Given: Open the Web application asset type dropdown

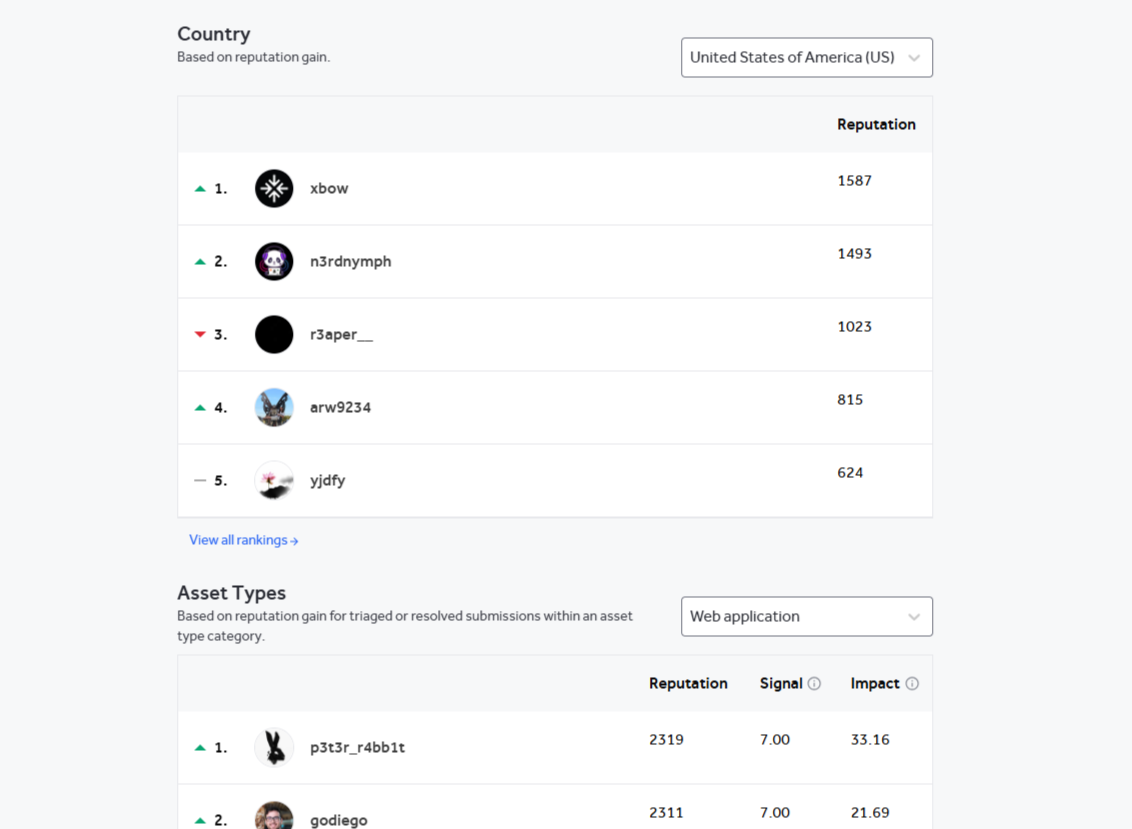Looking at the screenshot, I should [x=806, y=616].
